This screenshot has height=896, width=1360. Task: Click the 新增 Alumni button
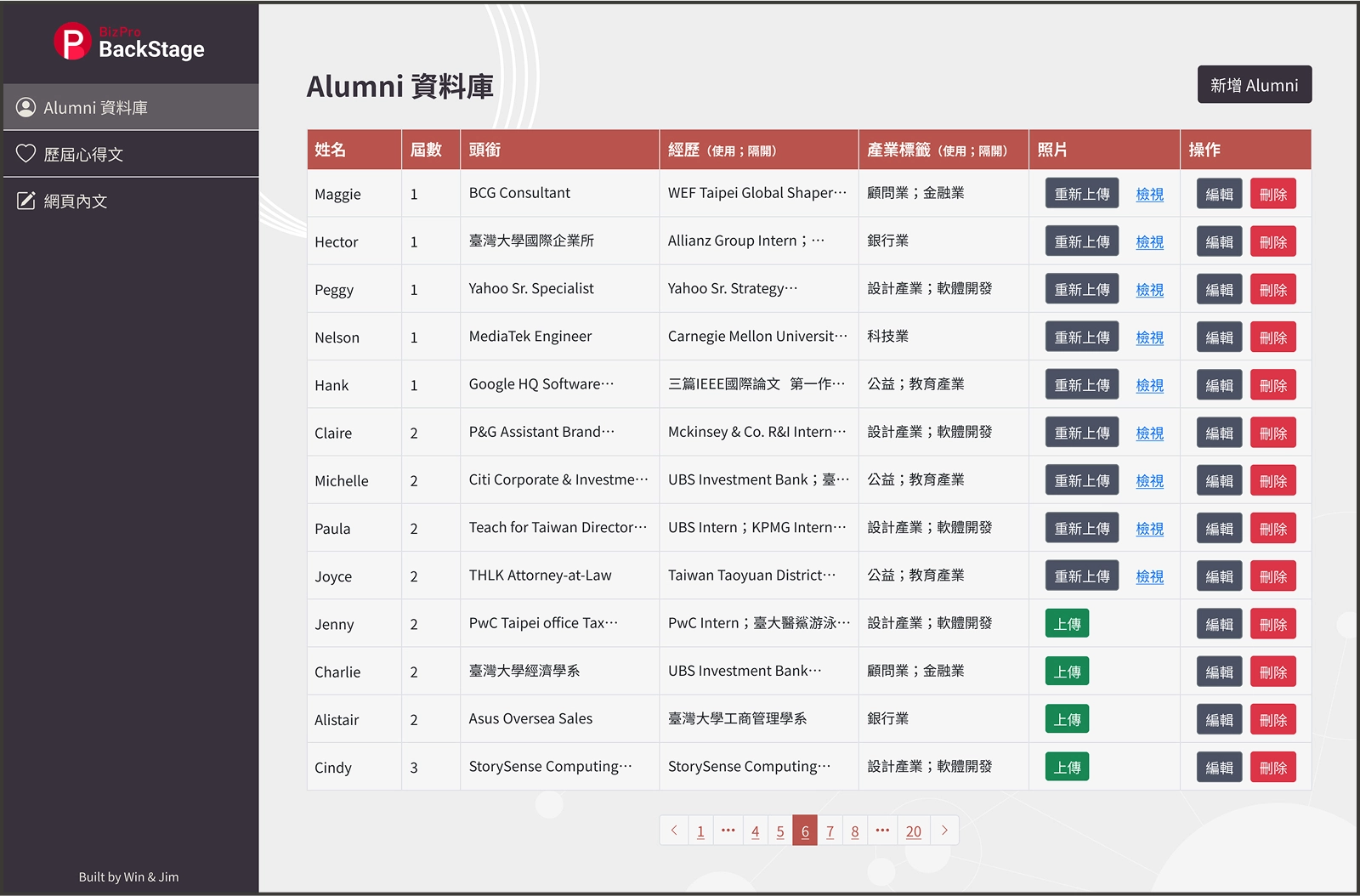(1255, 85)
